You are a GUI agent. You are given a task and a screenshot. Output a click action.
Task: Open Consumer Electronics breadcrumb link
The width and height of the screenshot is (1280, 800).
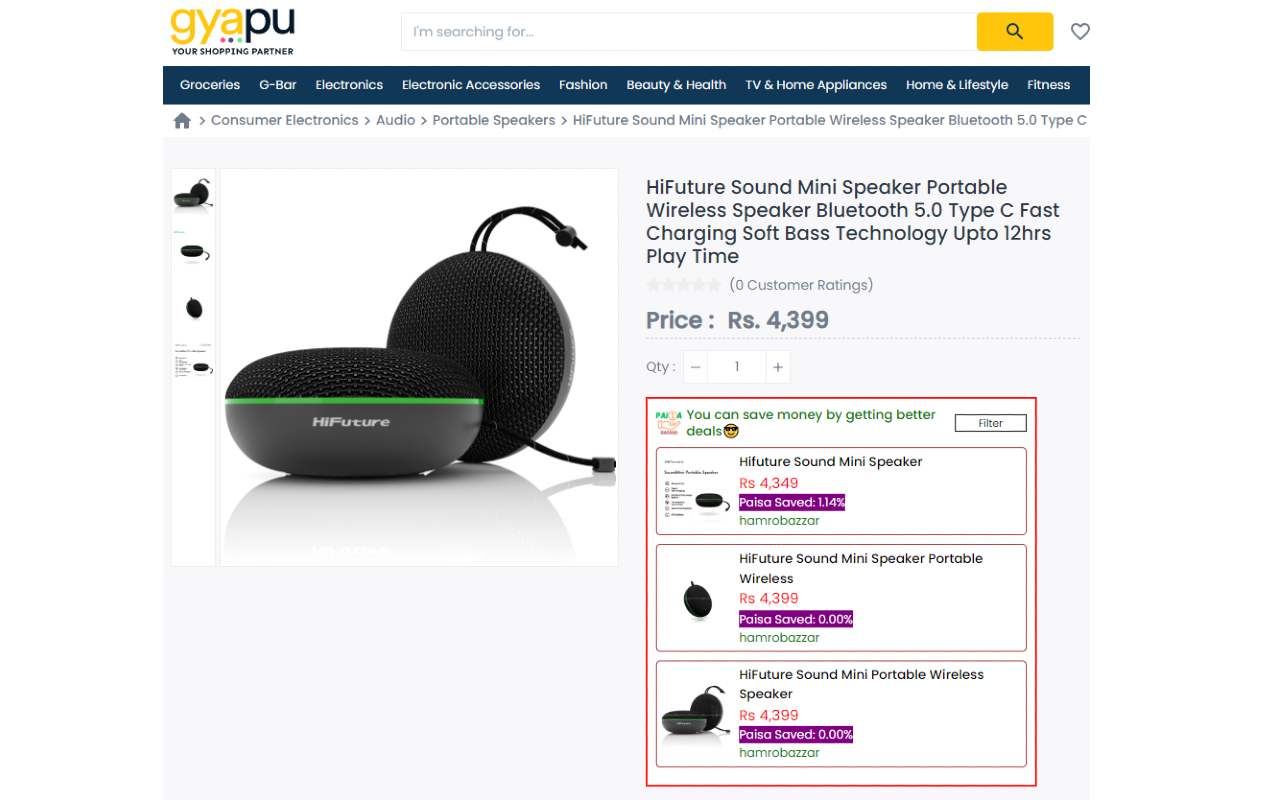coord(285,120)
